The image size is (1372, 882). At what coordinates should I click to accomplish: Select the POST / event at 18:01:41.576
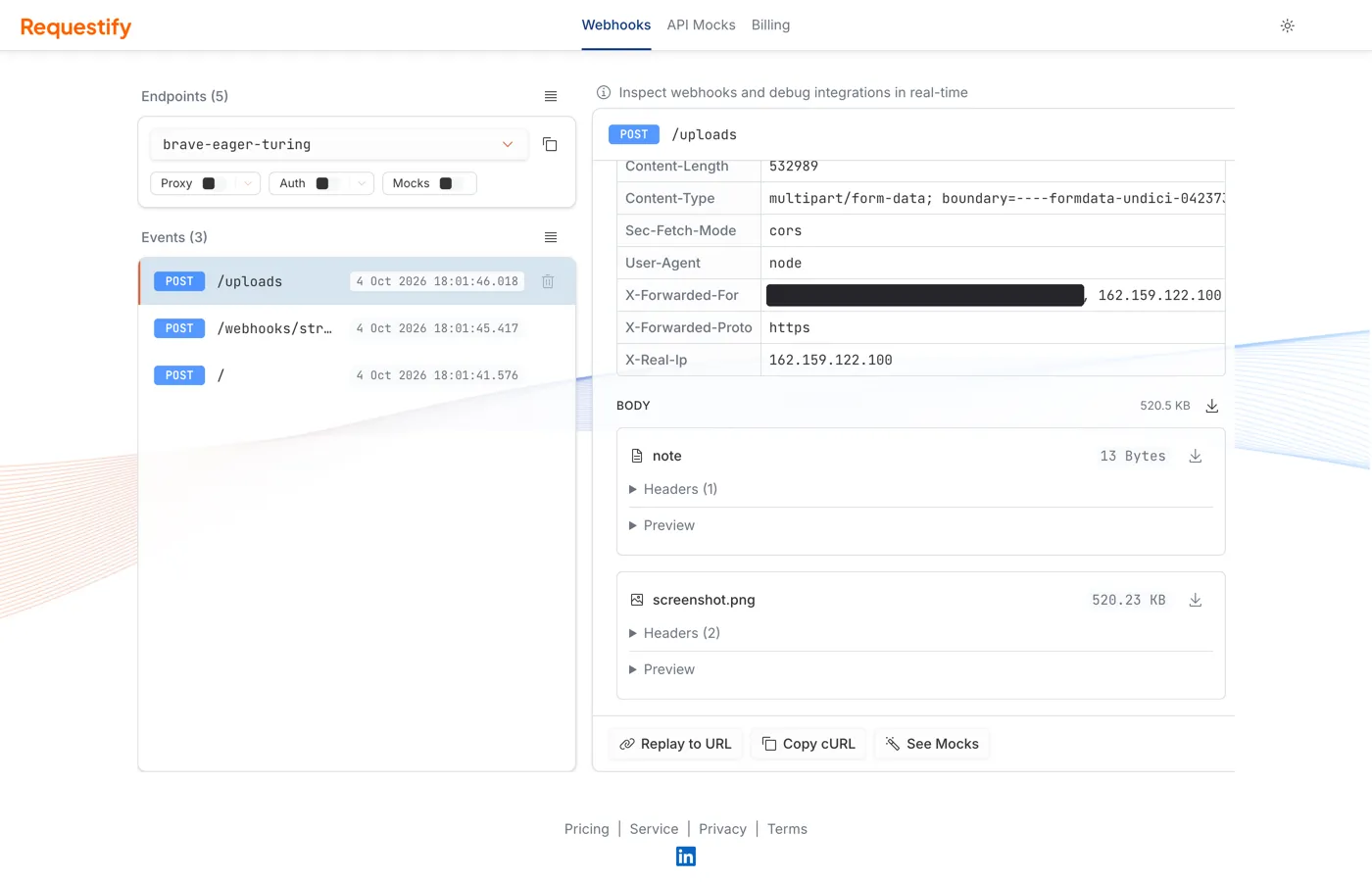click(x=357, y=375)
